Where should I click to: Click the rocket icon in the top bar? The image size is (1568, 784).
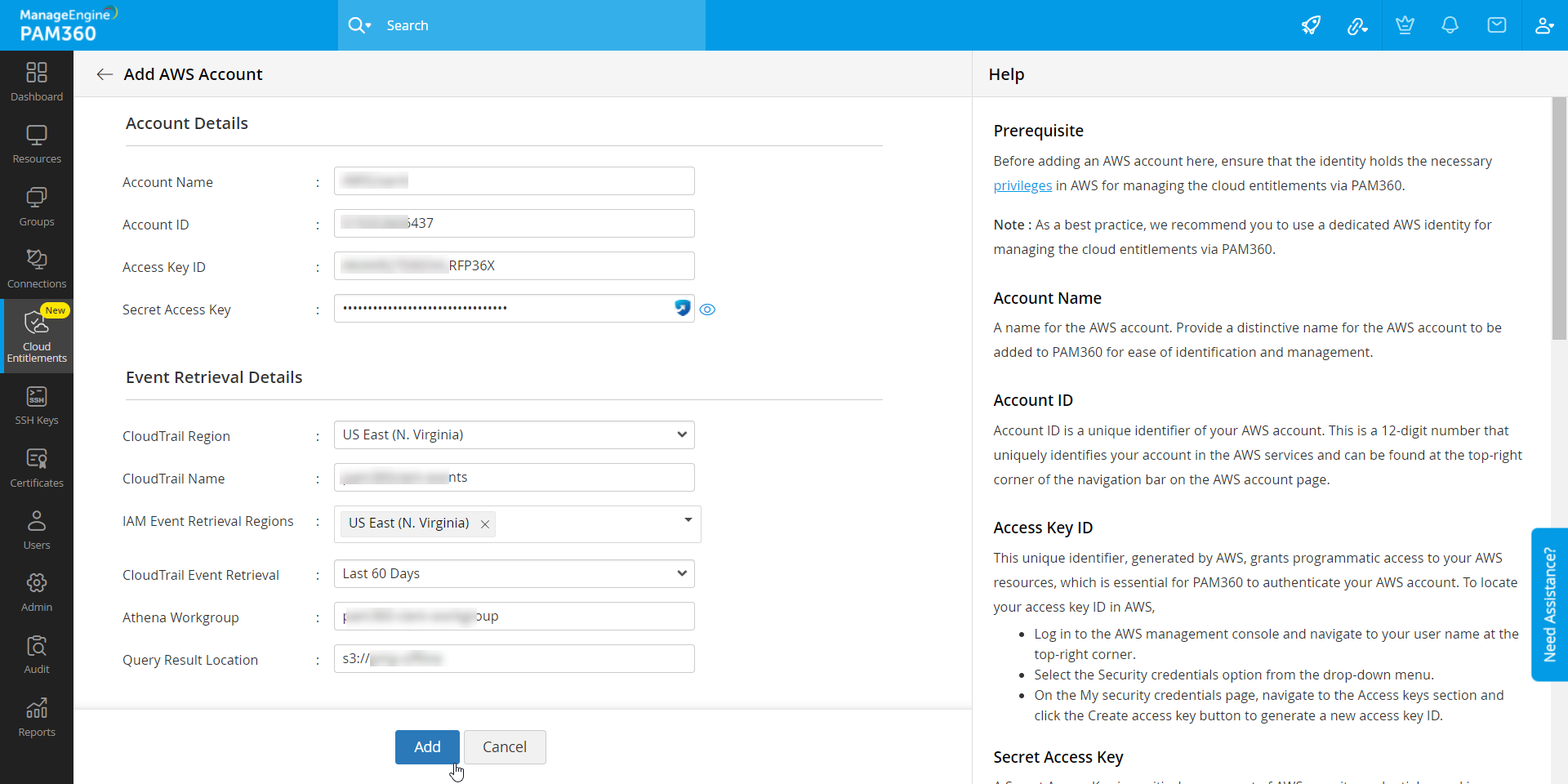[x=1311, y=25]
